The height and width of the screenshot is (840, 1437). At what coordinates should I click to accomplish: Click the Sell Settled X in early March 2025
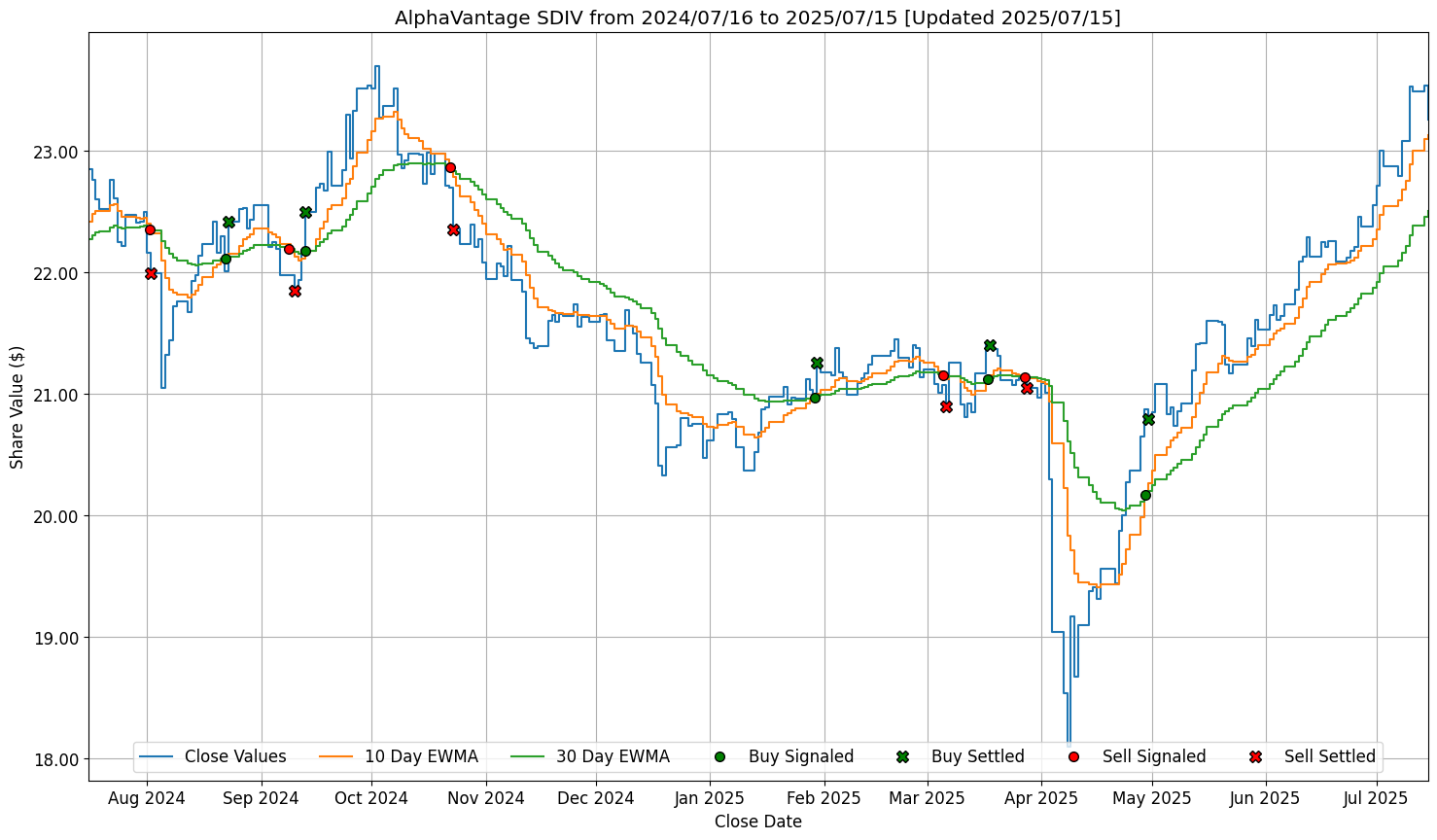pos(946,406)
